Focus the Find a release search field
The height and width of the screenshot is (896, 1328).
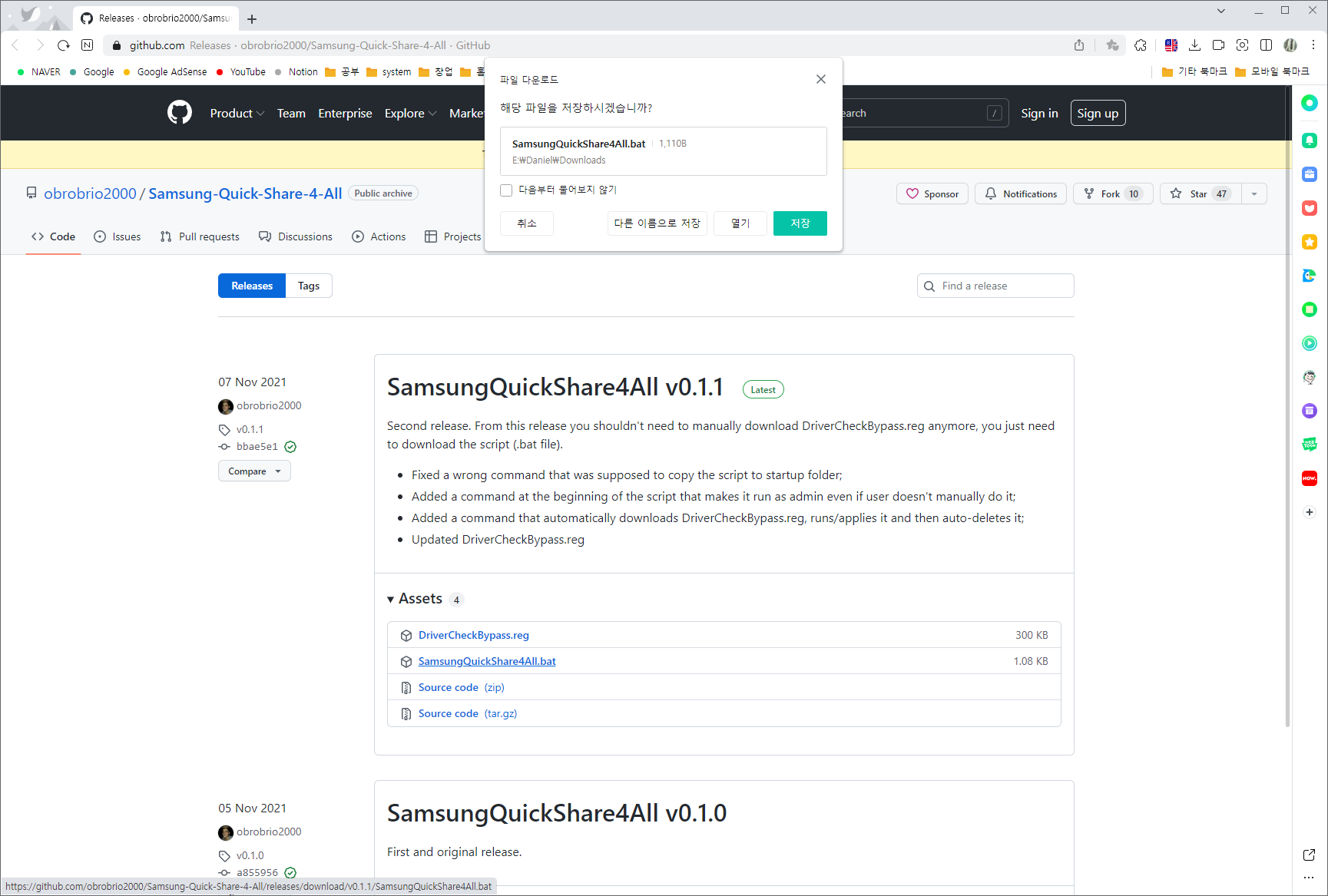[995, 286]
